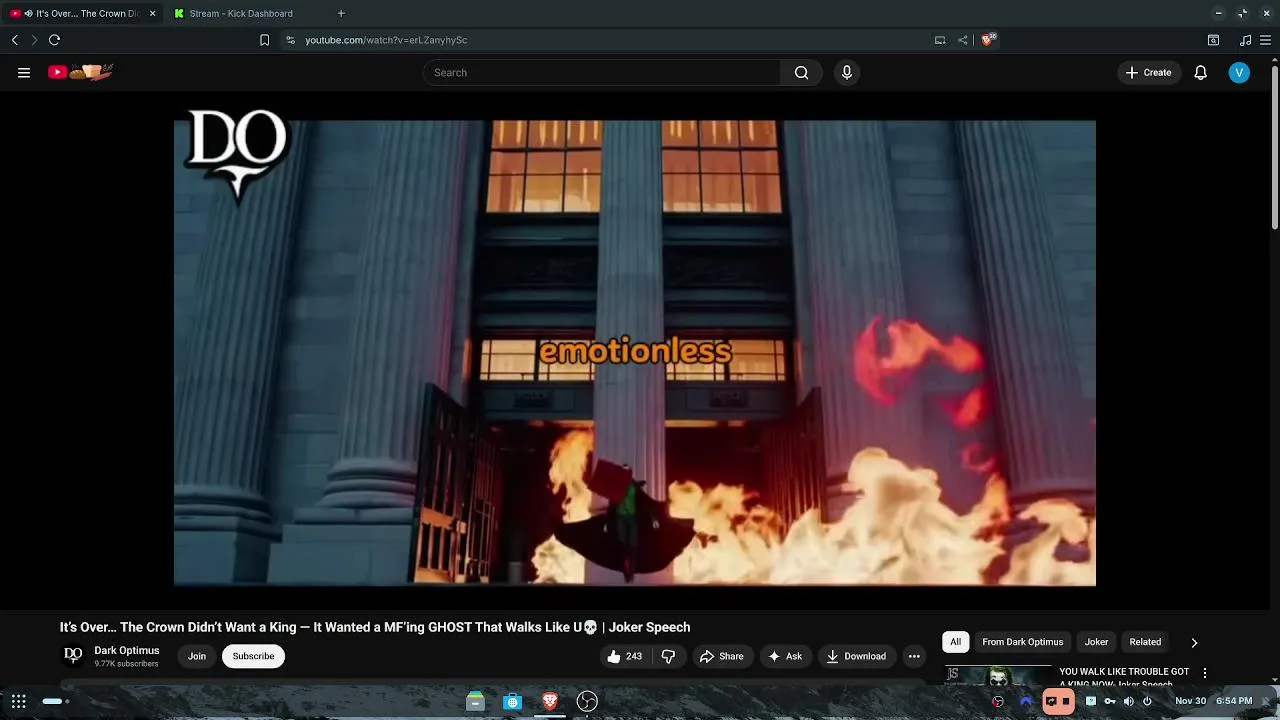
Task: Open the account avatar menu
Action: (1239, 72)
